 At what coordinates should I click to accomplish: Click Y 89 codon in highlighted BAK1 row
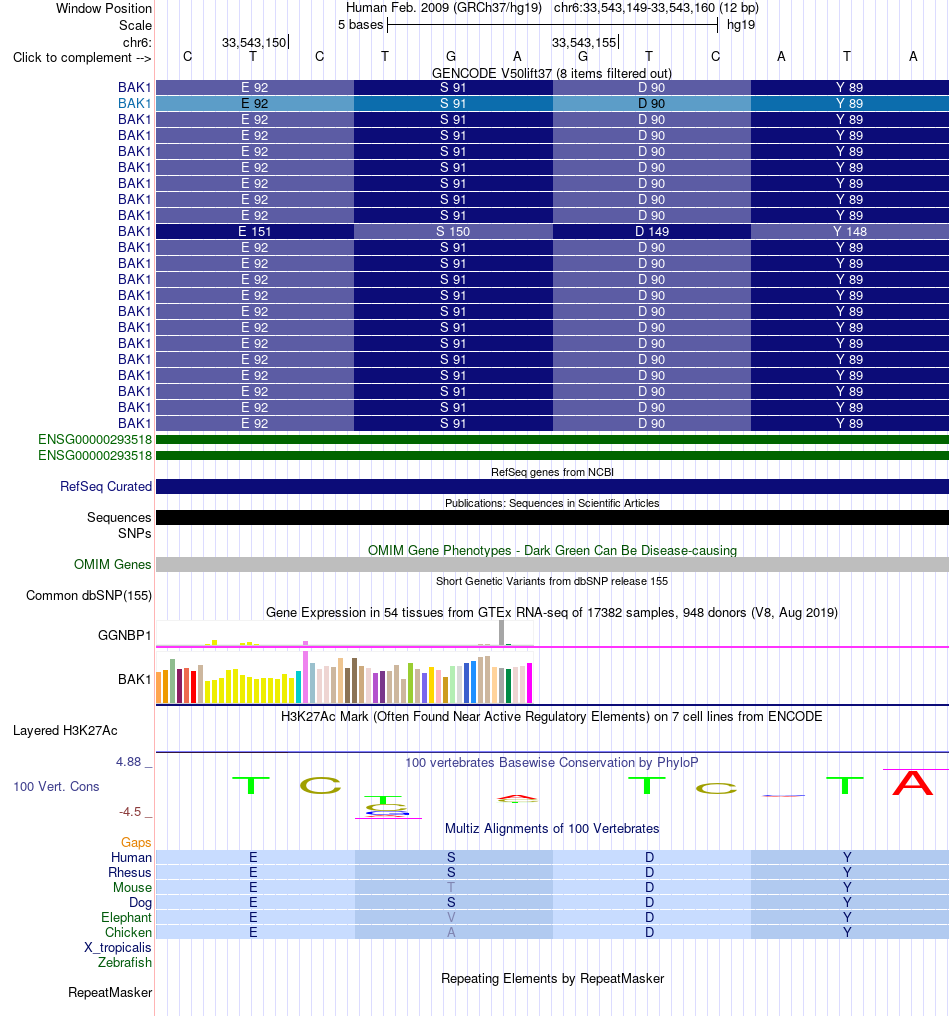coord(850,104)
